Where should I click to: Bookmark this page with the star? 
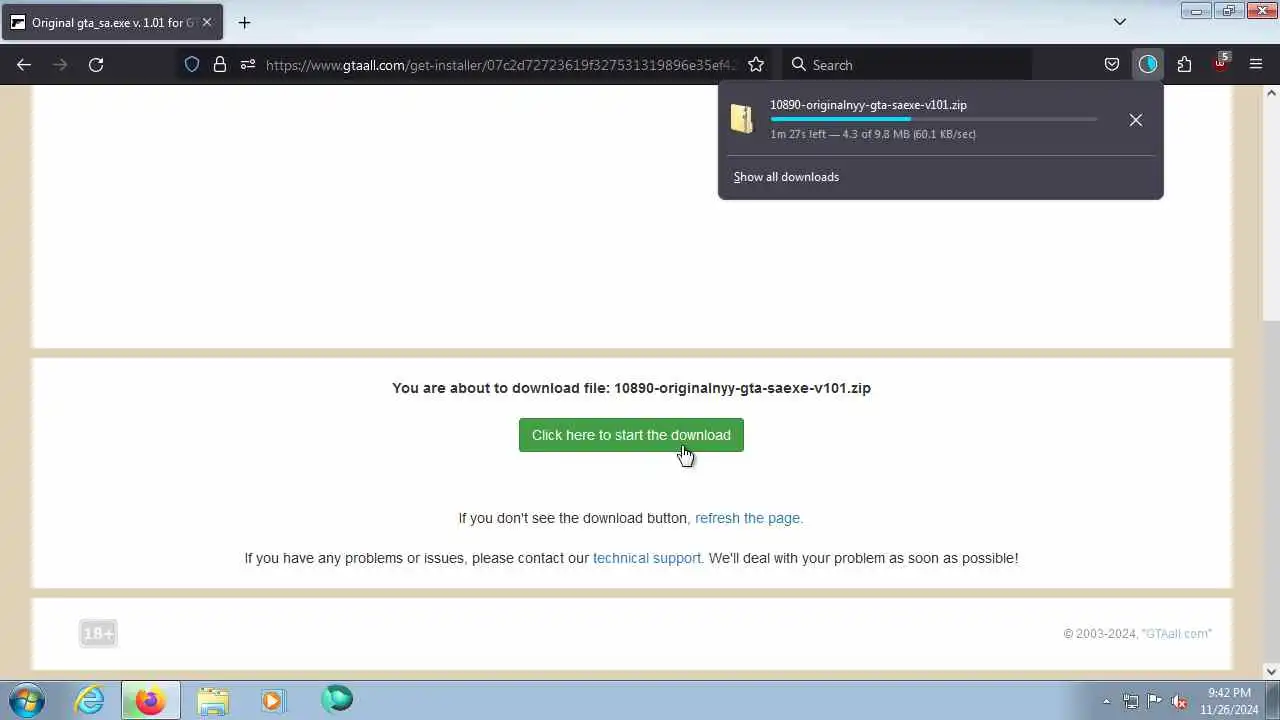coord(756,65)
